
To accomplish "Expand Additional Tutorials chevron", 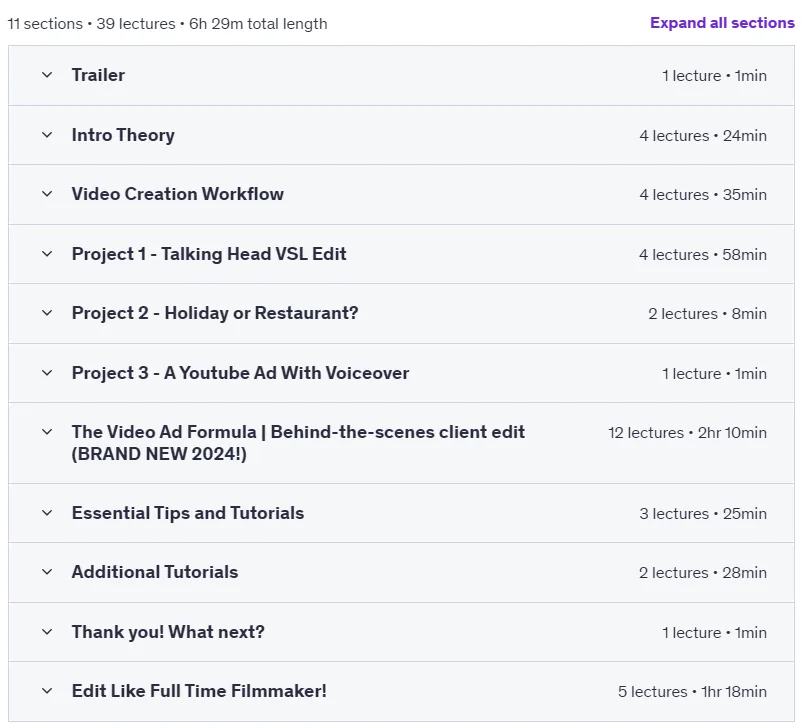I will 47,572.
